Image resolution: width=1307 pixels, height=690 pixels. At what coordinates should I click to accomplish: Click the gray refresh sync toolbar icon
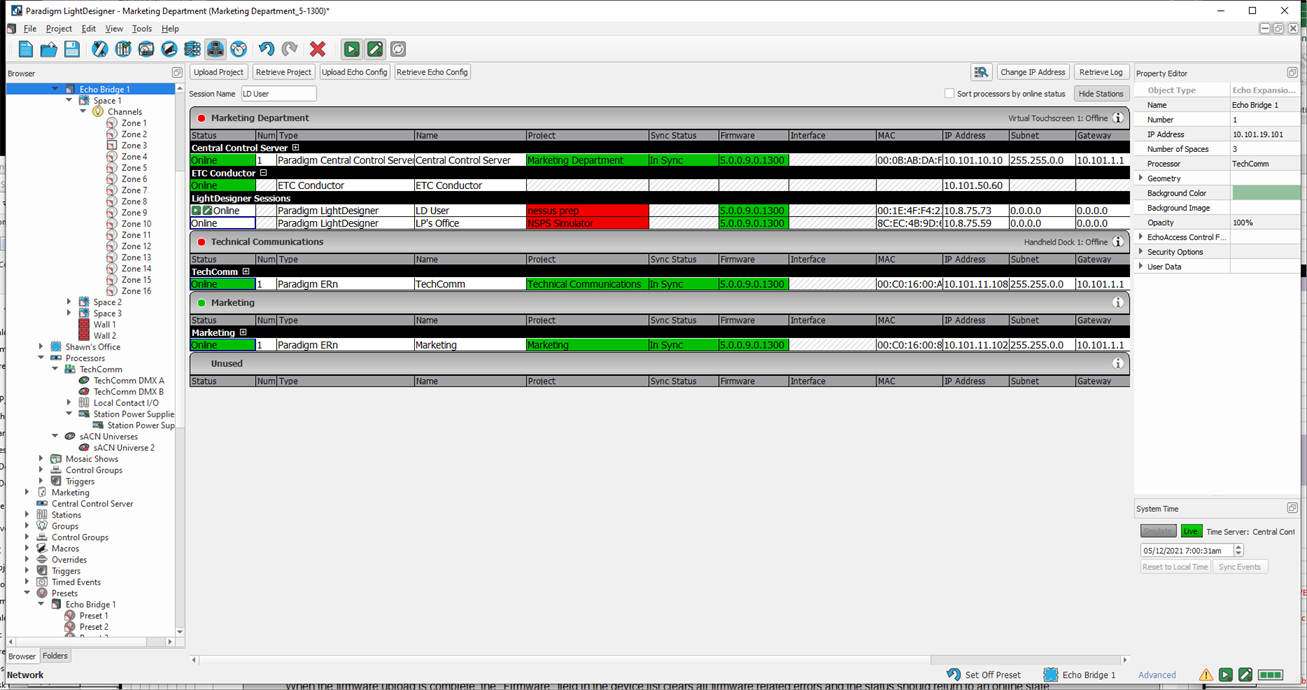[x=398, y=49]
